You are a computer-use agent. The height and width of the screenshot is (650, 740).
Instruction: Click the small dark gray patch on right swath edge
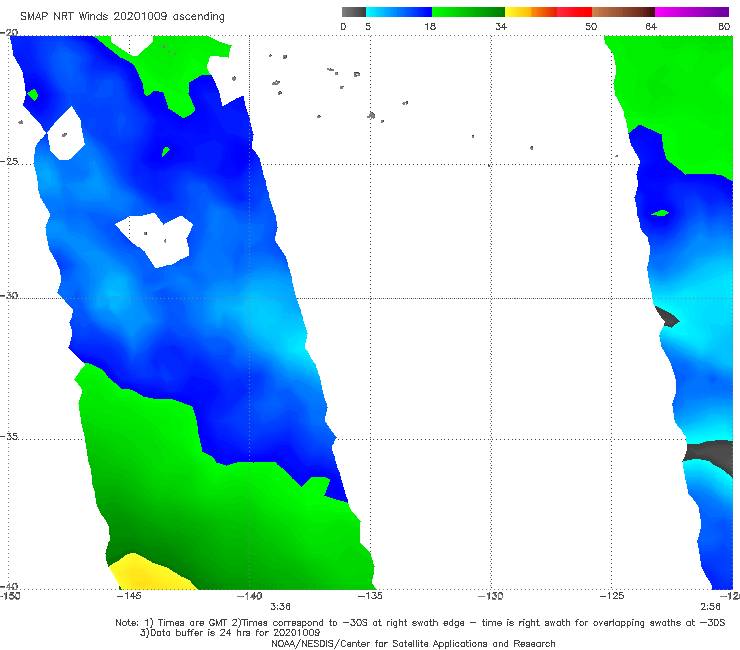tap(668, 317)
